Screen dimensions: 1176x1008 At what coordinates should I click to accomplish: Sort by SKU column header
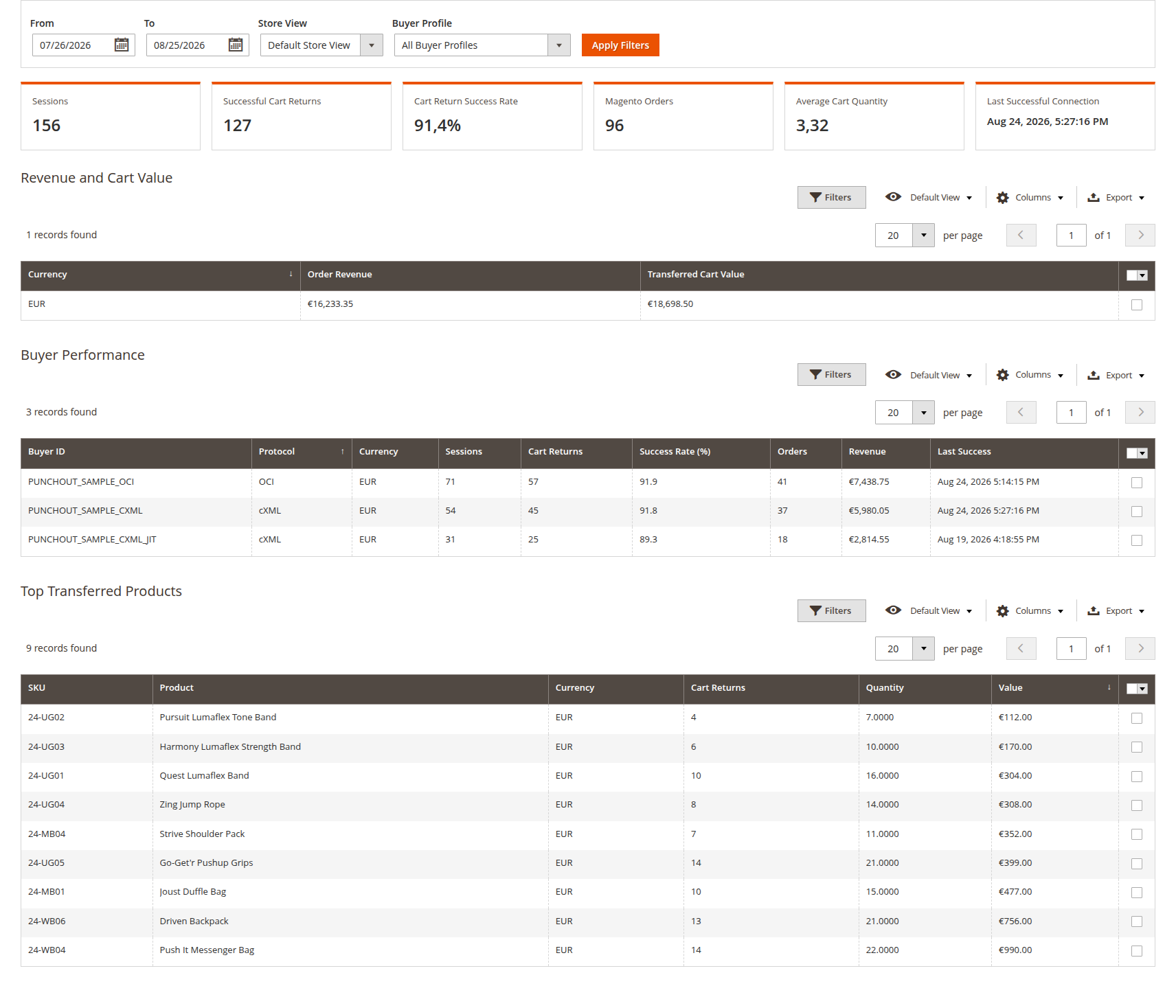[x=87, y=688]
